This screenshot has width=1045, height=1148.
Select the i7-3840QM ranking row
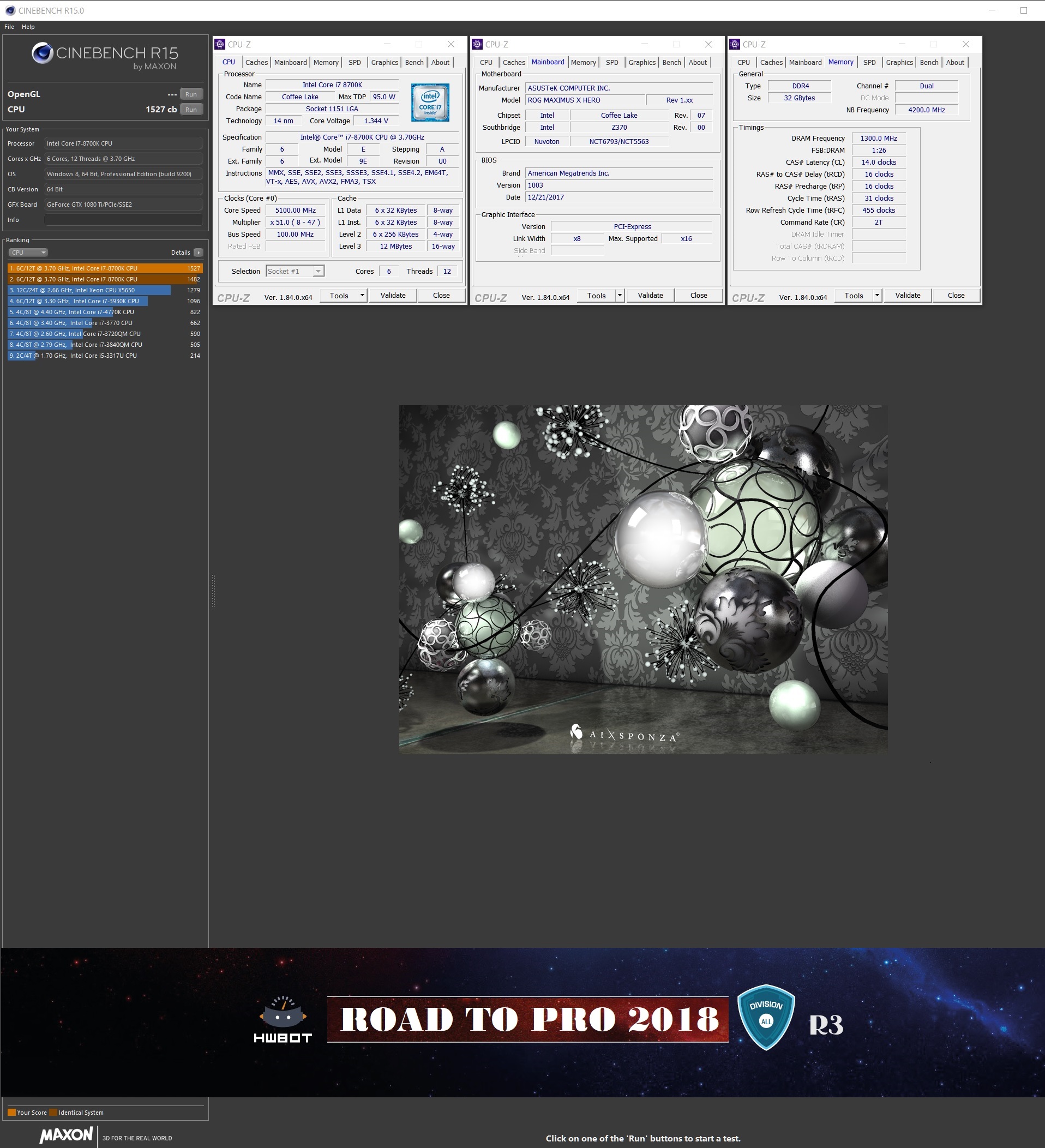pos(105,345)
